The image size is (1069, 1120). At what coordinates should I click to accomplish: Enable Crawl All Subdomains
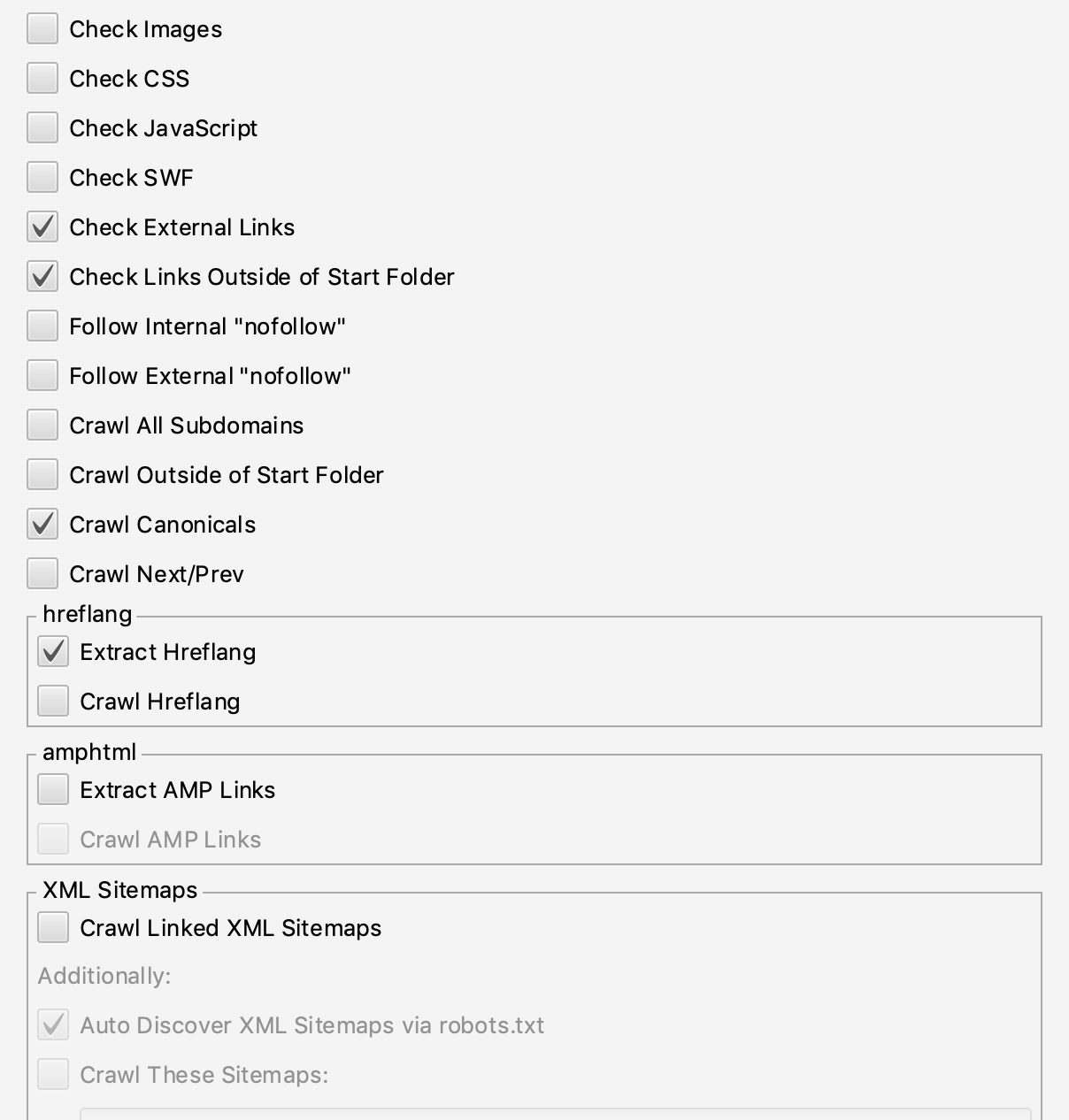(x=42, y=426)
